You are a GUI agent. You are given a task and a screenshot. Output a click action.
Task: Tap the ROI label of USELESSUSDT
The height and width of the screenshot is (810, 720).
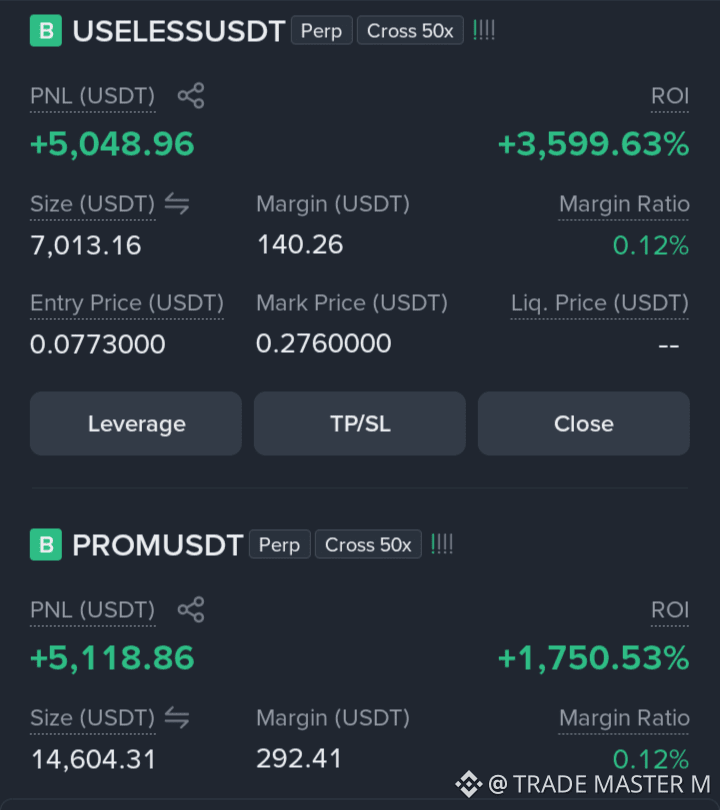(670, 97)
